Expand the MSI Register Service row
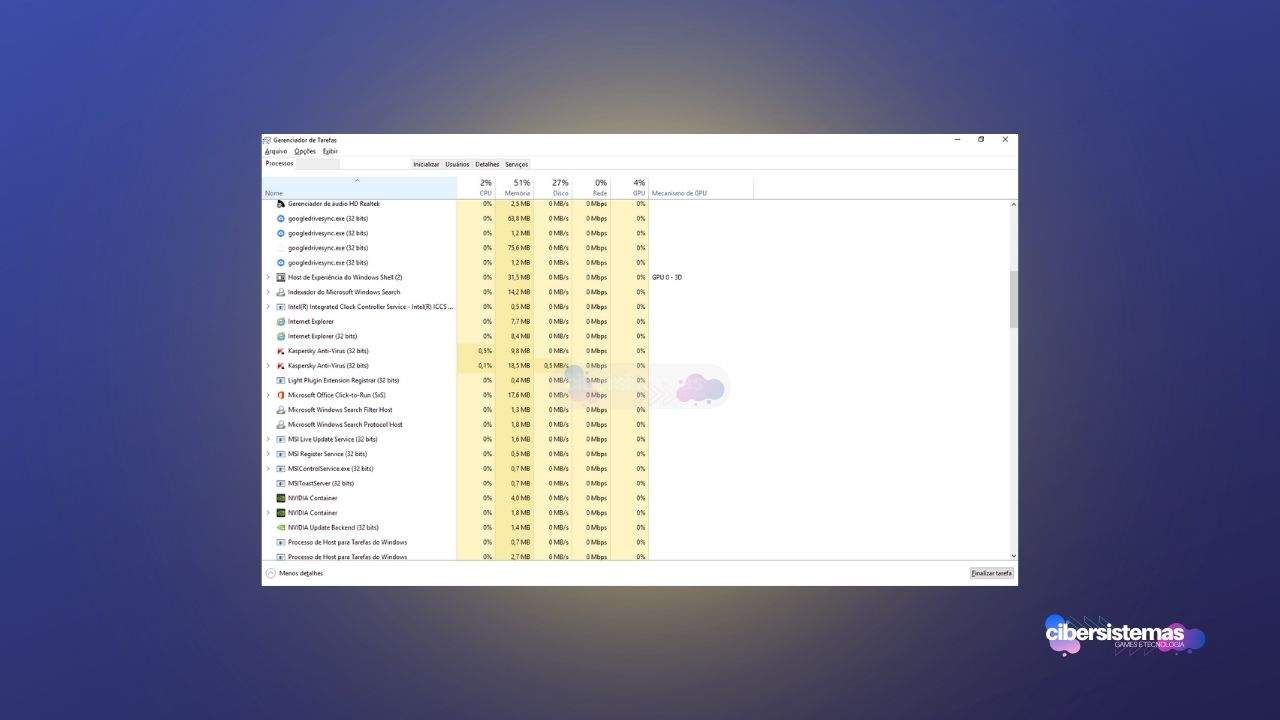This screenshot has width=1280, height=720. pyautogui.click(x=268, y=454)
